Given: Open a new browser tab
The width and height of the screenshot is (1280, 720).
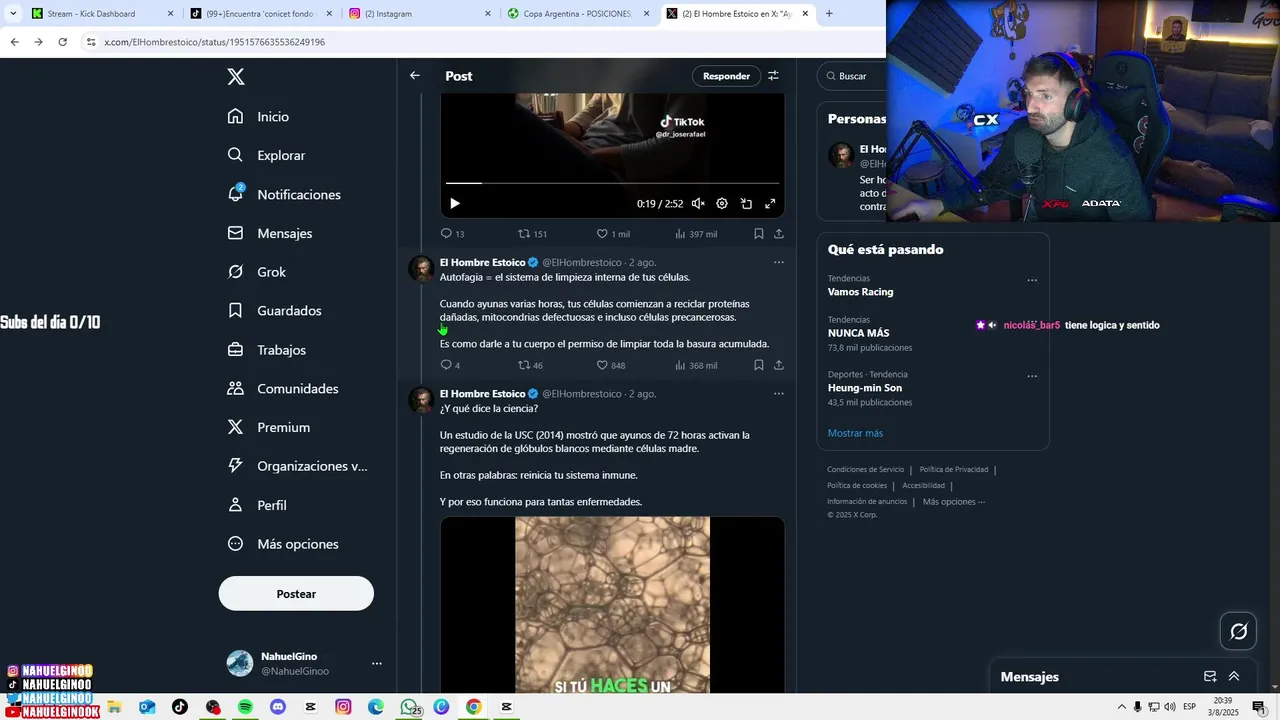Looking at the screenshot, I should pos(829,13).
